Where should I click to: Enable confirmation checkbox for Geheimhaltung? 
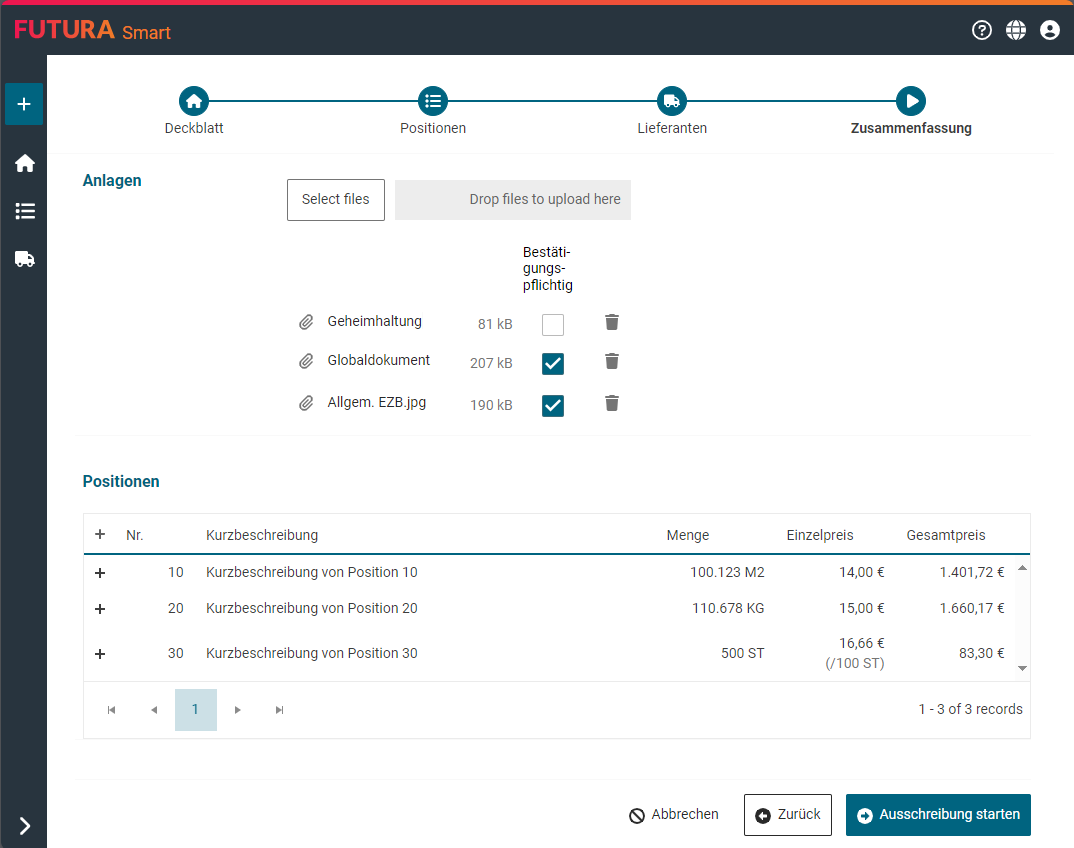pyautogui.click(x=552, y=324)
